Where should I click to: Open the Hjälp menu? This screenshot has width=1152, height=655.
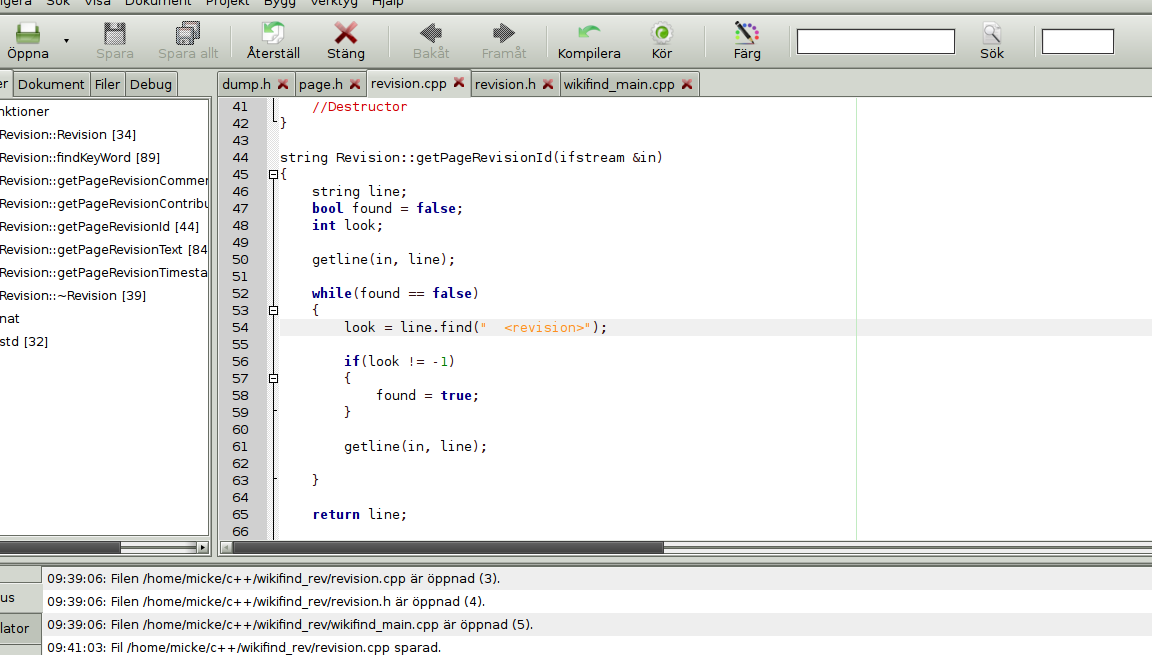pos(388,4)
